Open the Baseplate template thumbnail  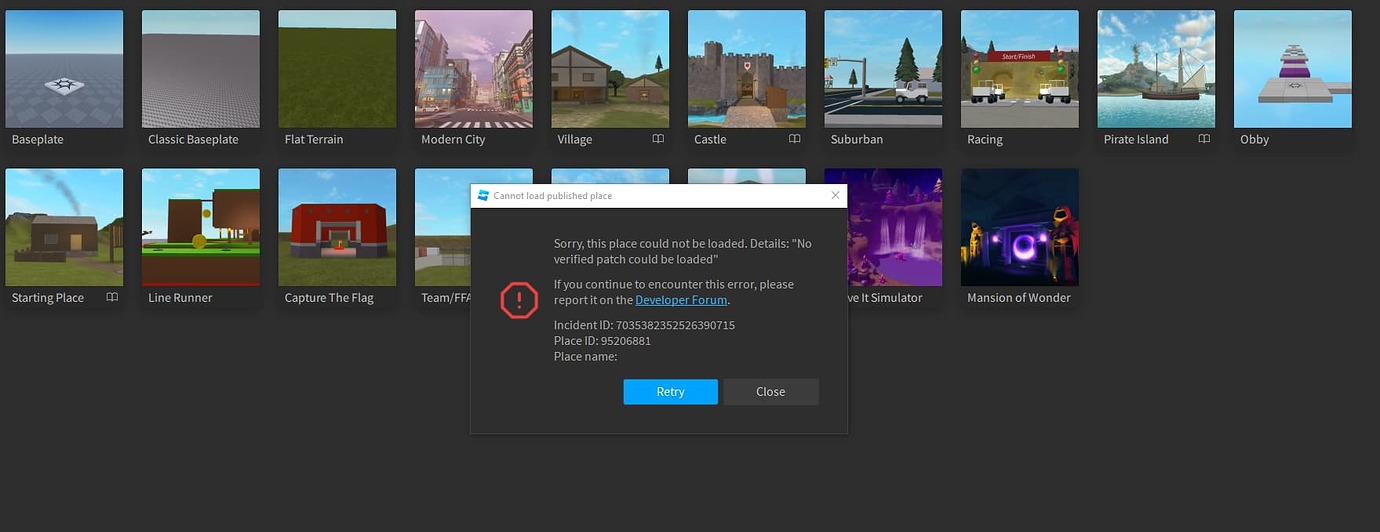(64, 69)
